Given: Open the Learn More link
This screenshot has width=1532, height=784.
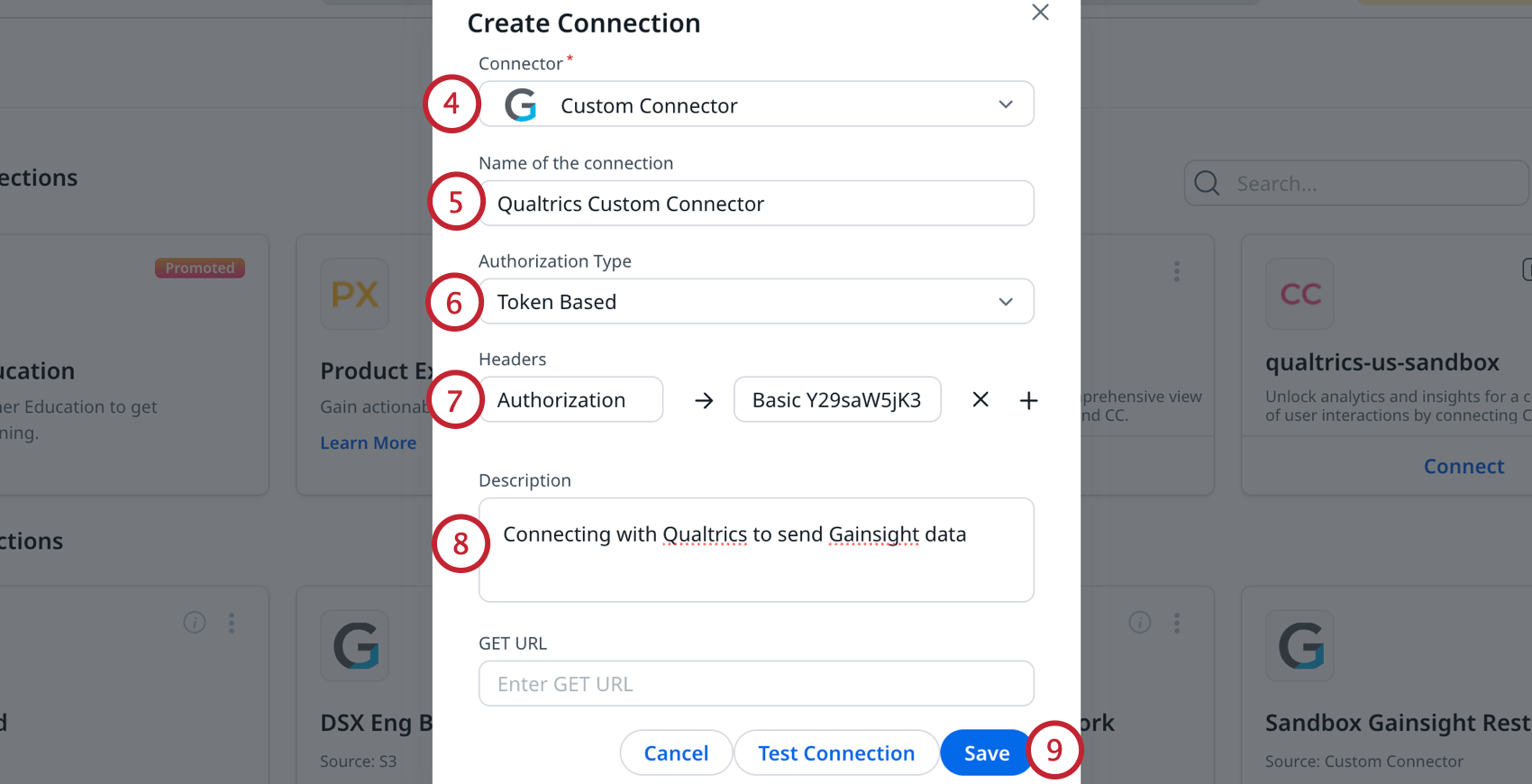Looking at the screenshot, I should click(x=368, y=442).
